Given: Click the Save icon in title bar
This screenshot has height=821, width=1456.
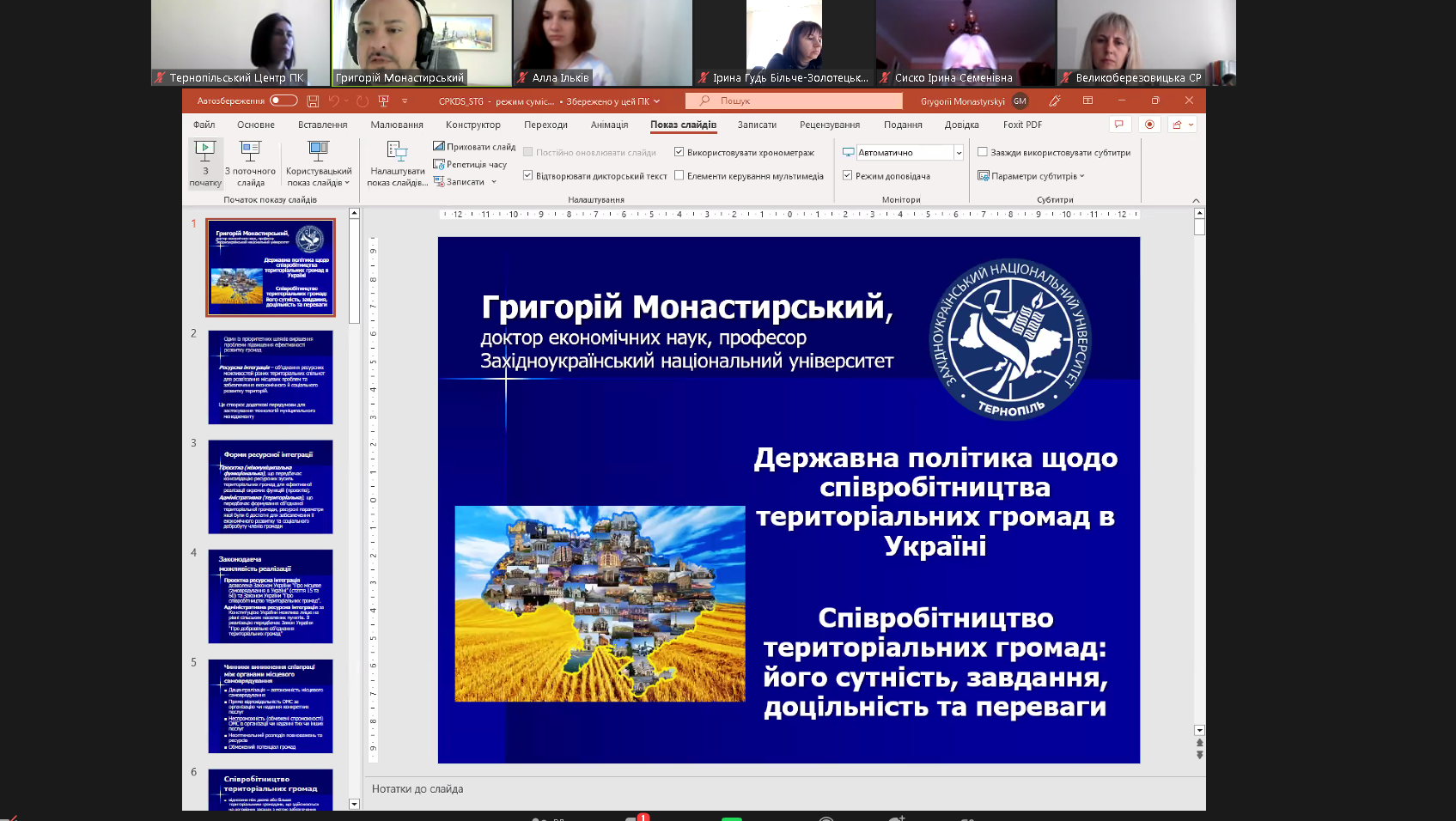Looking at the screenshot, I should (x=313, y=101).
